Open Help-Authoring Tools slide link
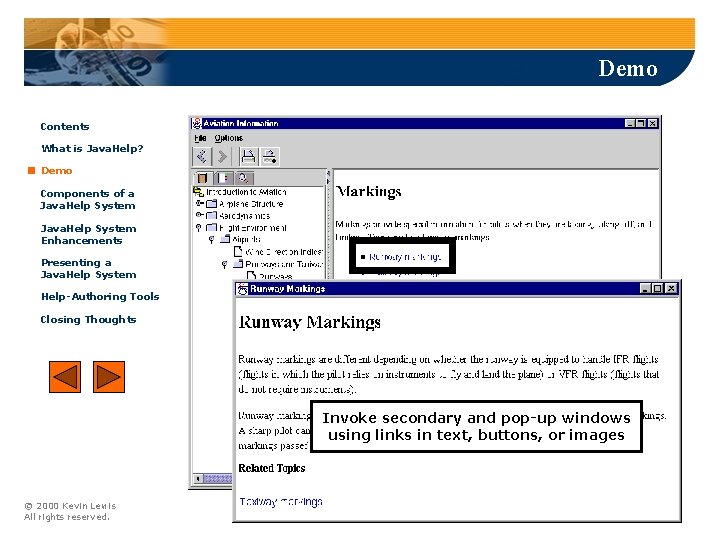The width and height of the screenshot is (720, 540). pos(100,297)
